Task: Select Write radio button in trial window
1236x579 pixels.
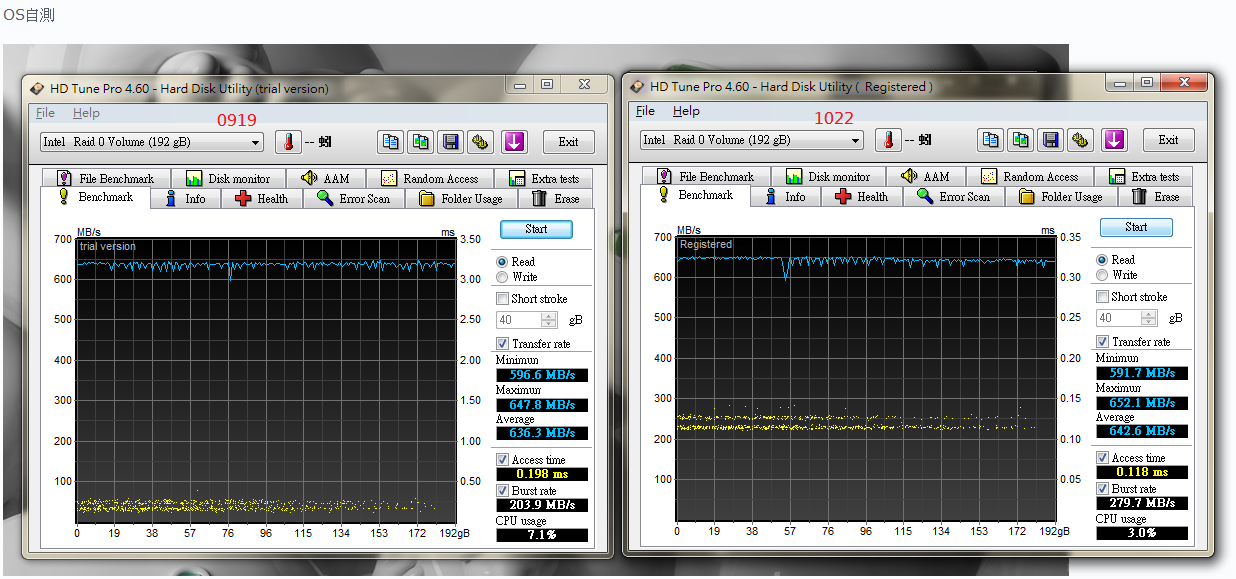Action: pyautogui.click(x=502, y=277)
